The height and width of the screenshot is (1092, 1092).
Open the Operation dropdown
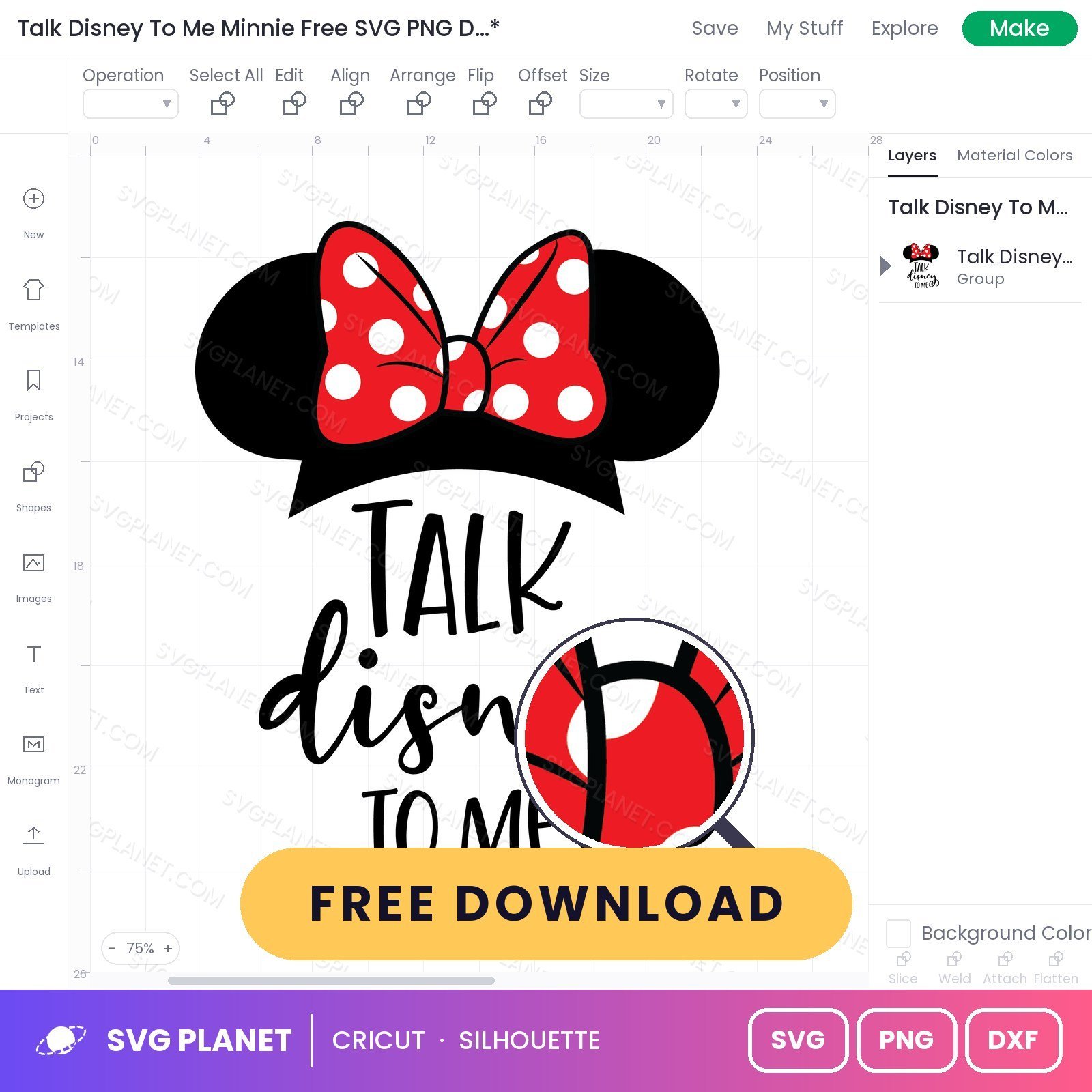130,104
